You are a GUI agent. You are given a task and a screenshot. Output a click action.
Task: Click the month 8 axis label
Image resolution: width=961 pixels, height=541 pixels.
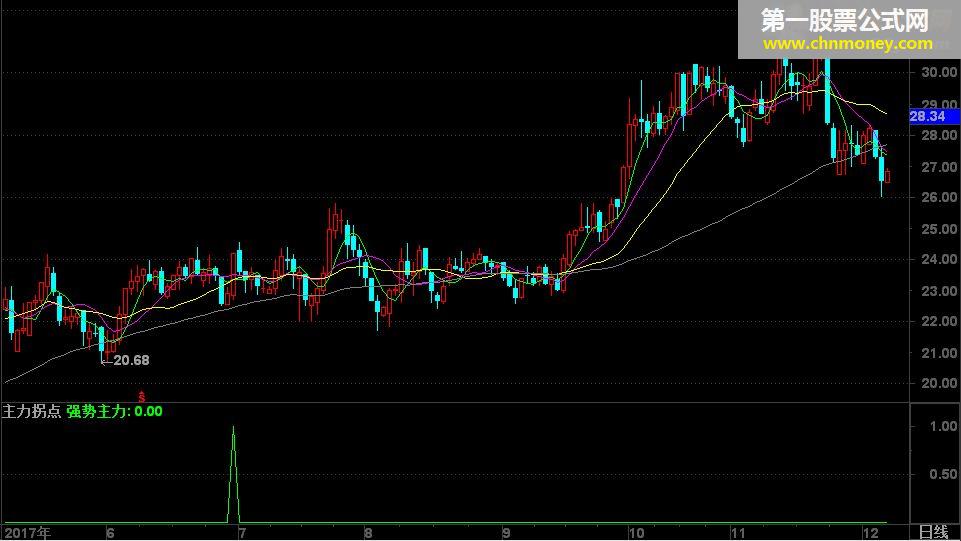click(368, 533)
